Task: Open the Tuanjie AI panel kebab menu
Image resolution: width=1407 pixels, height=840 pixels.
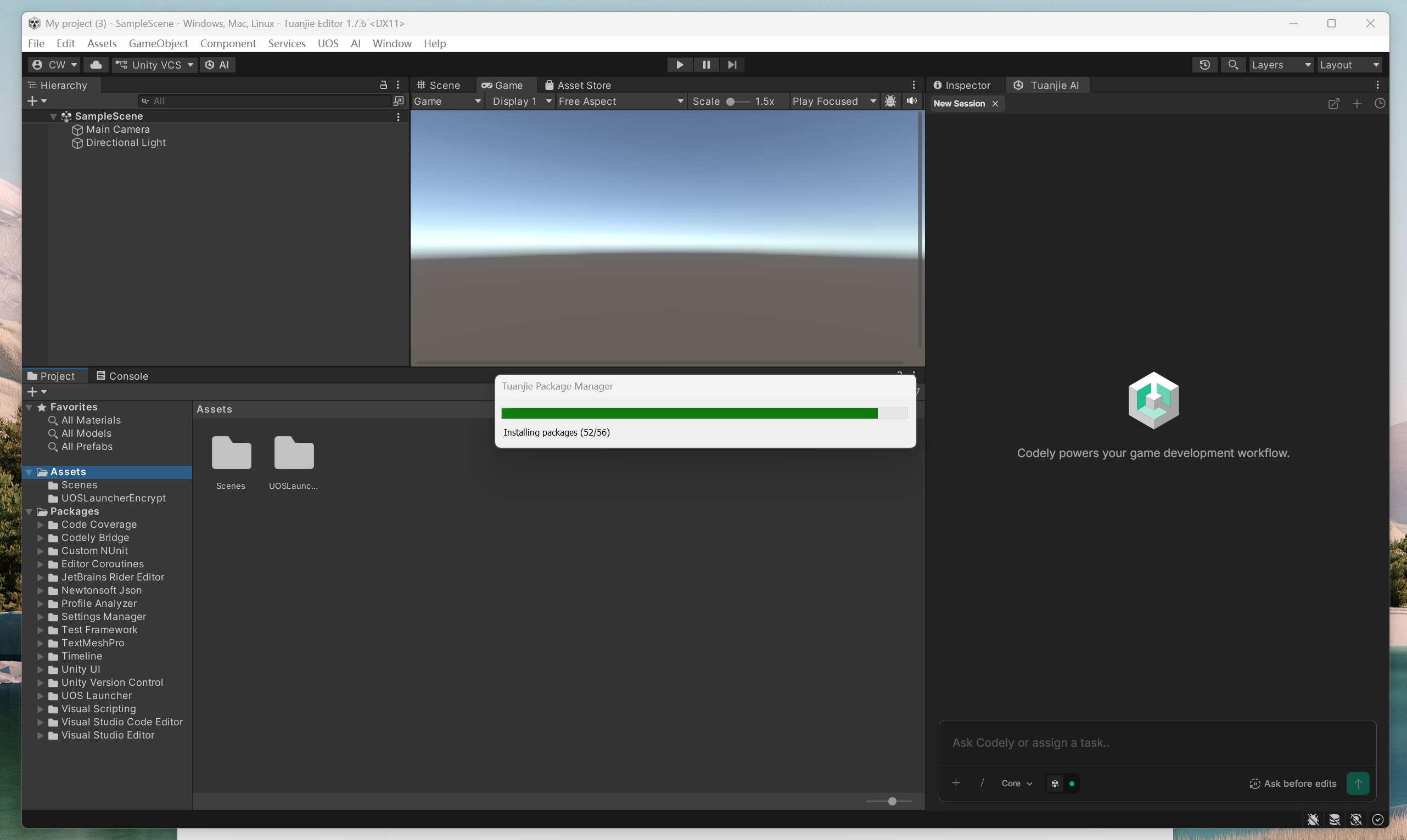Action: click(x=1377, y=85)
